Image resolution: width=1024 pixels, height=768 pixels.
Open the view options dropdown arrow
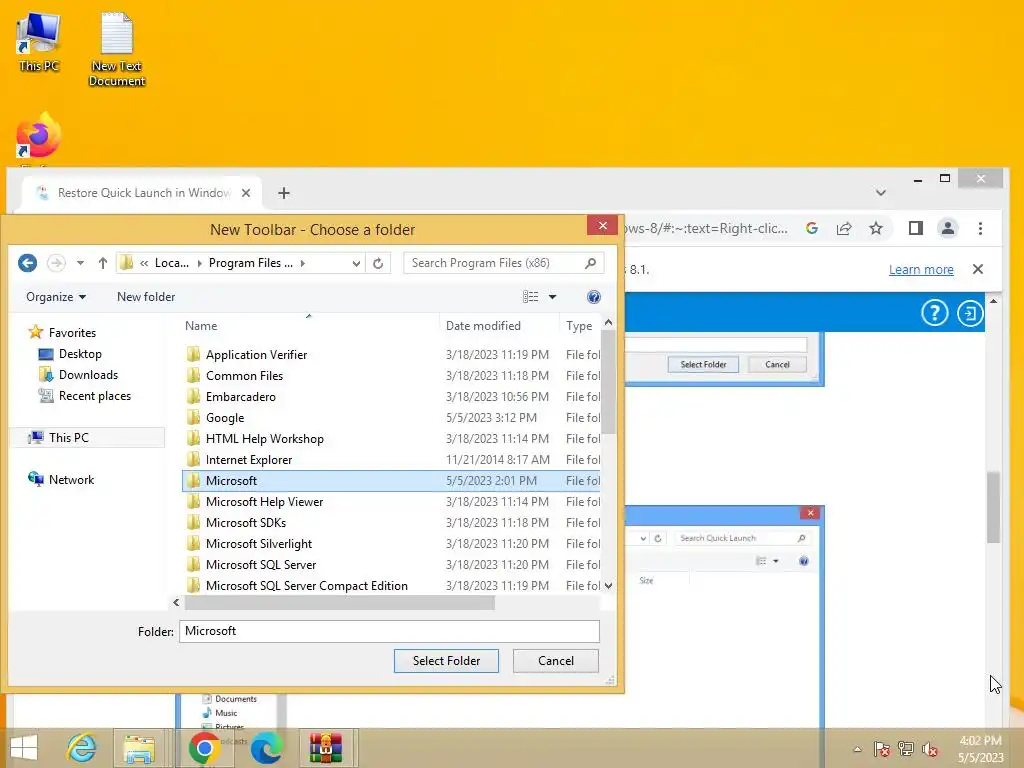click(552, 297)
